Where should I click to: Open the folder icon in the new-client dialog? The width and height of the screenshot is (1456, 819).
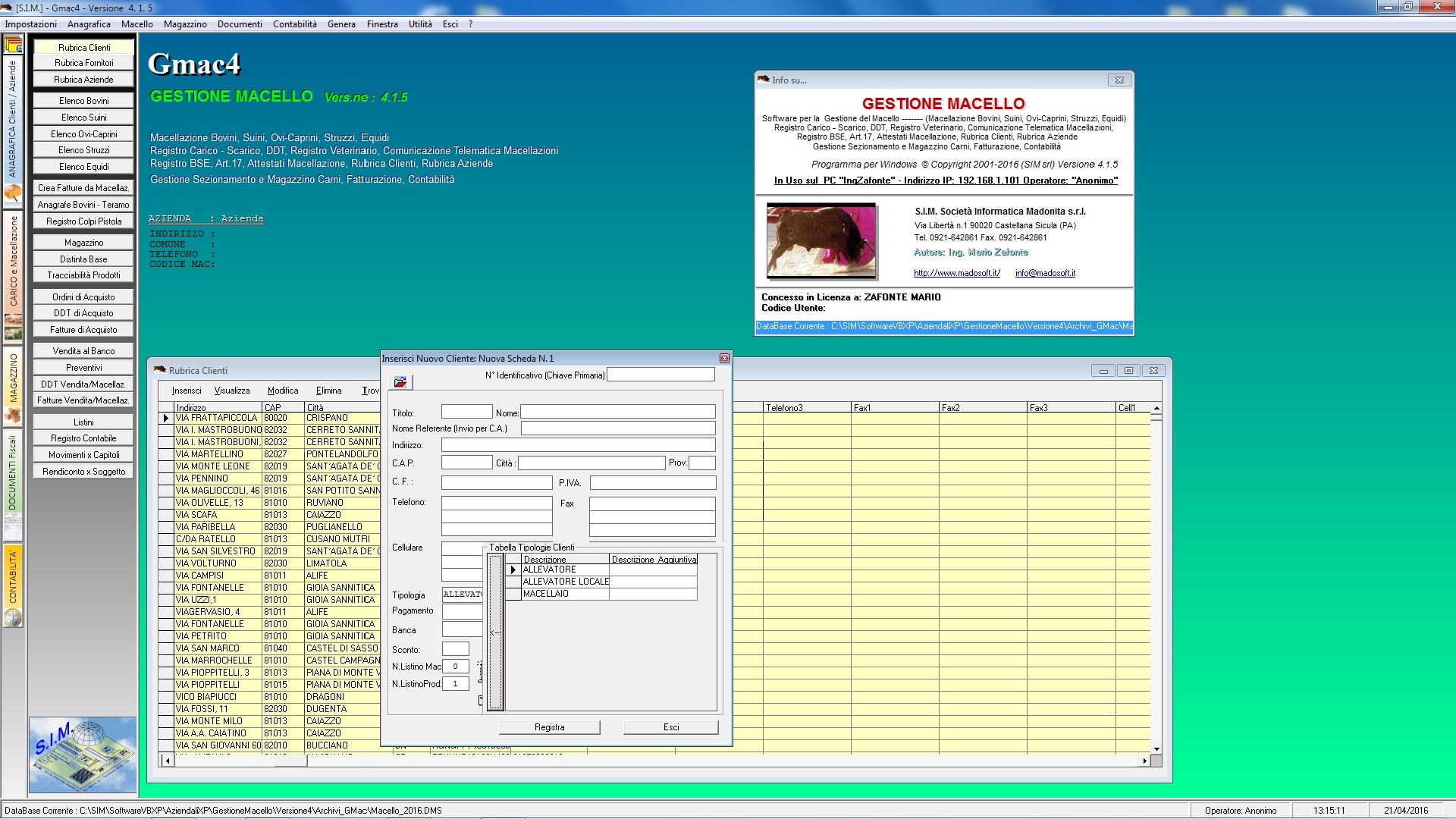[400, 382]
